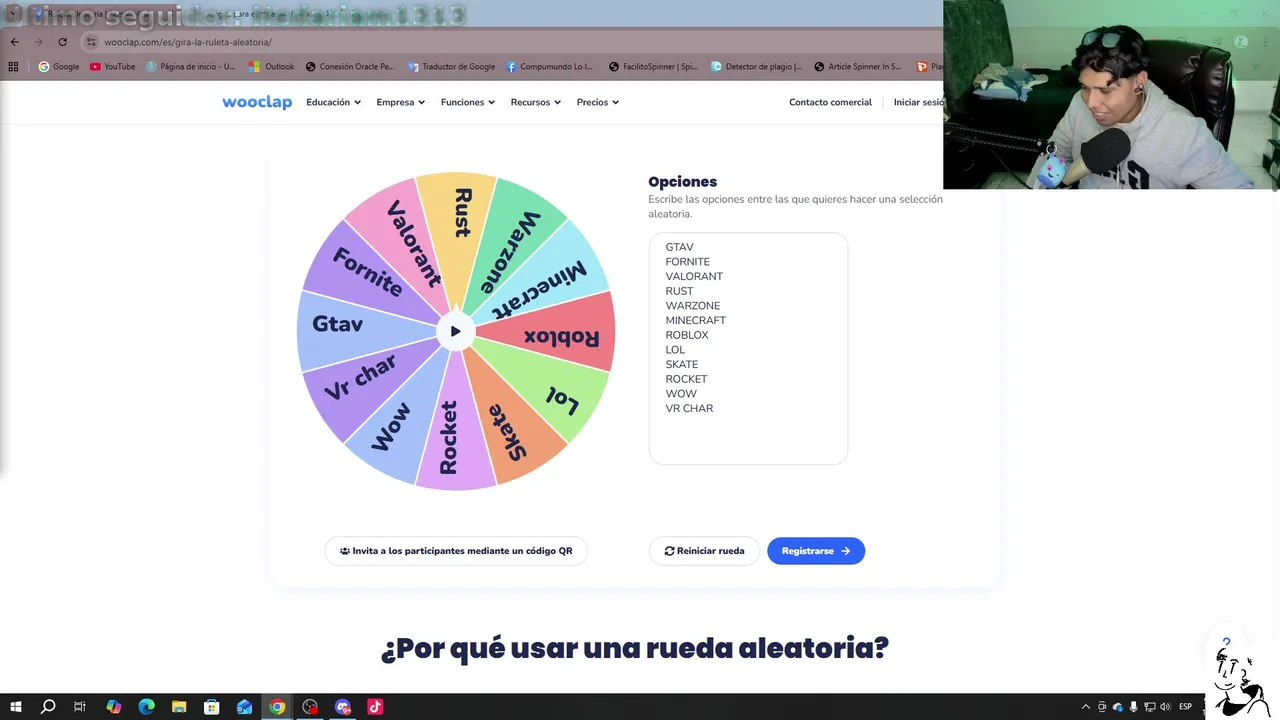Click the browser forward arrow

pos(38,42)
